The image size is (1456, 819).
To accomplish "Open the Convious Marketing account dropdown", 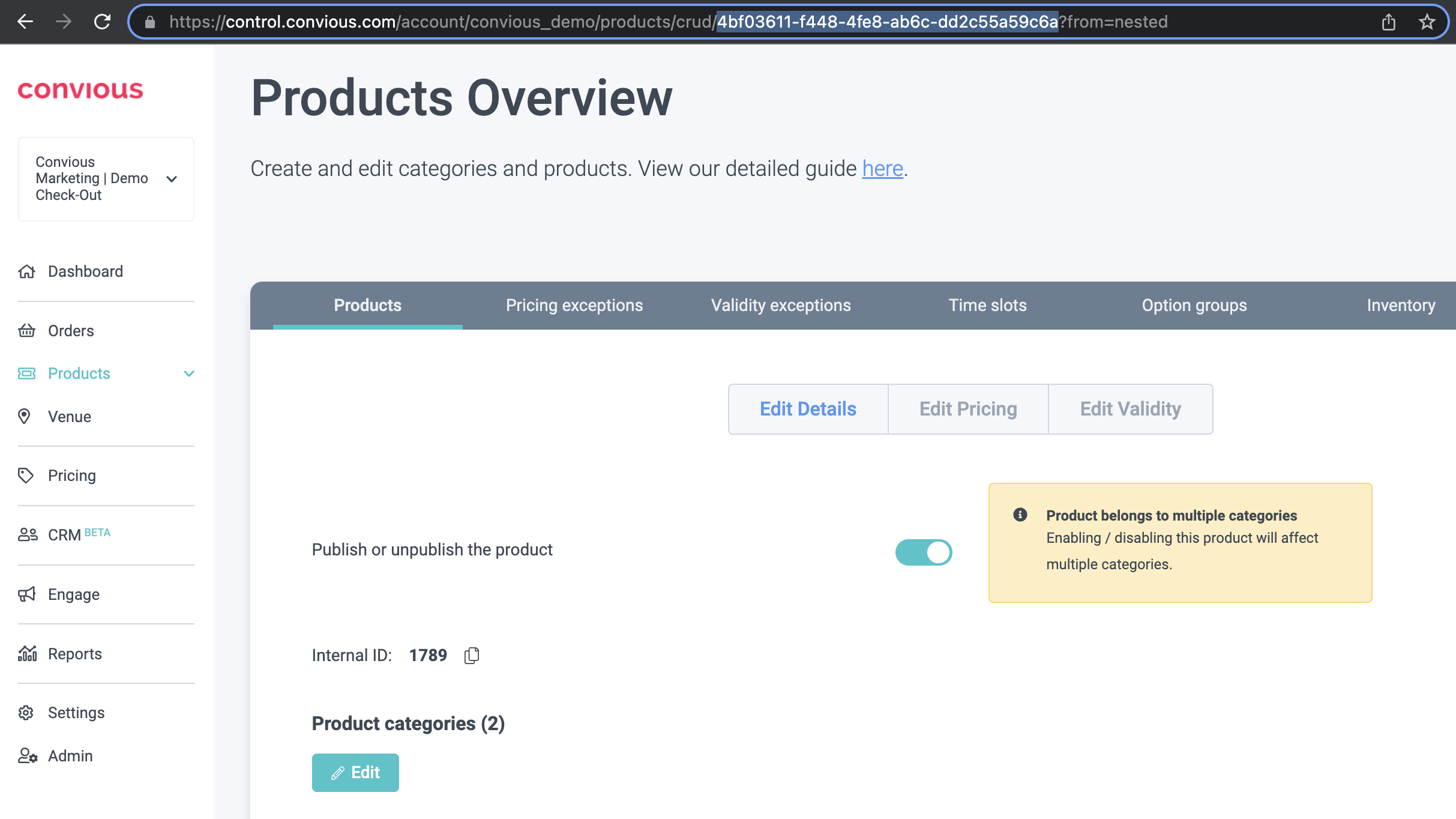I will point(172,179).
